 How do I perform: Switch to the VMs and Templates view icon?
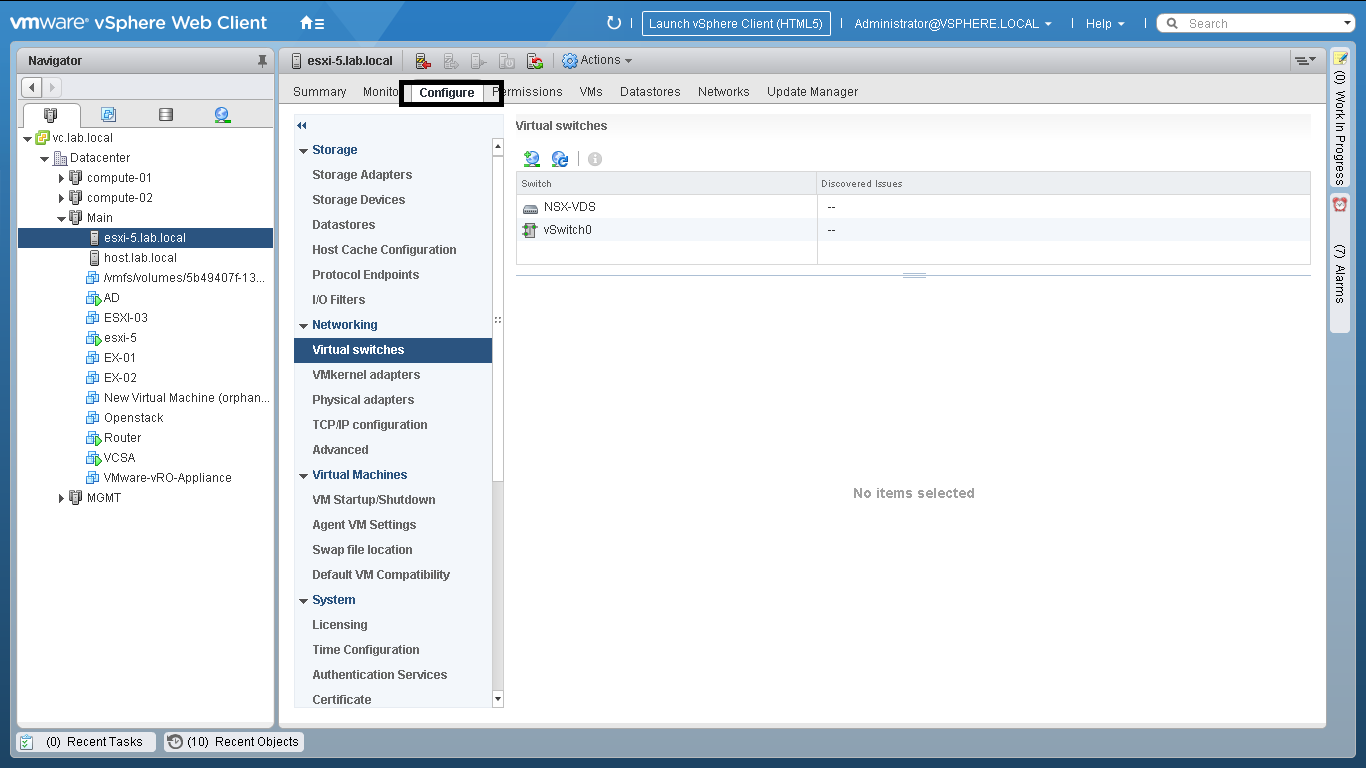pyautogui.click(x=109, y=115)
